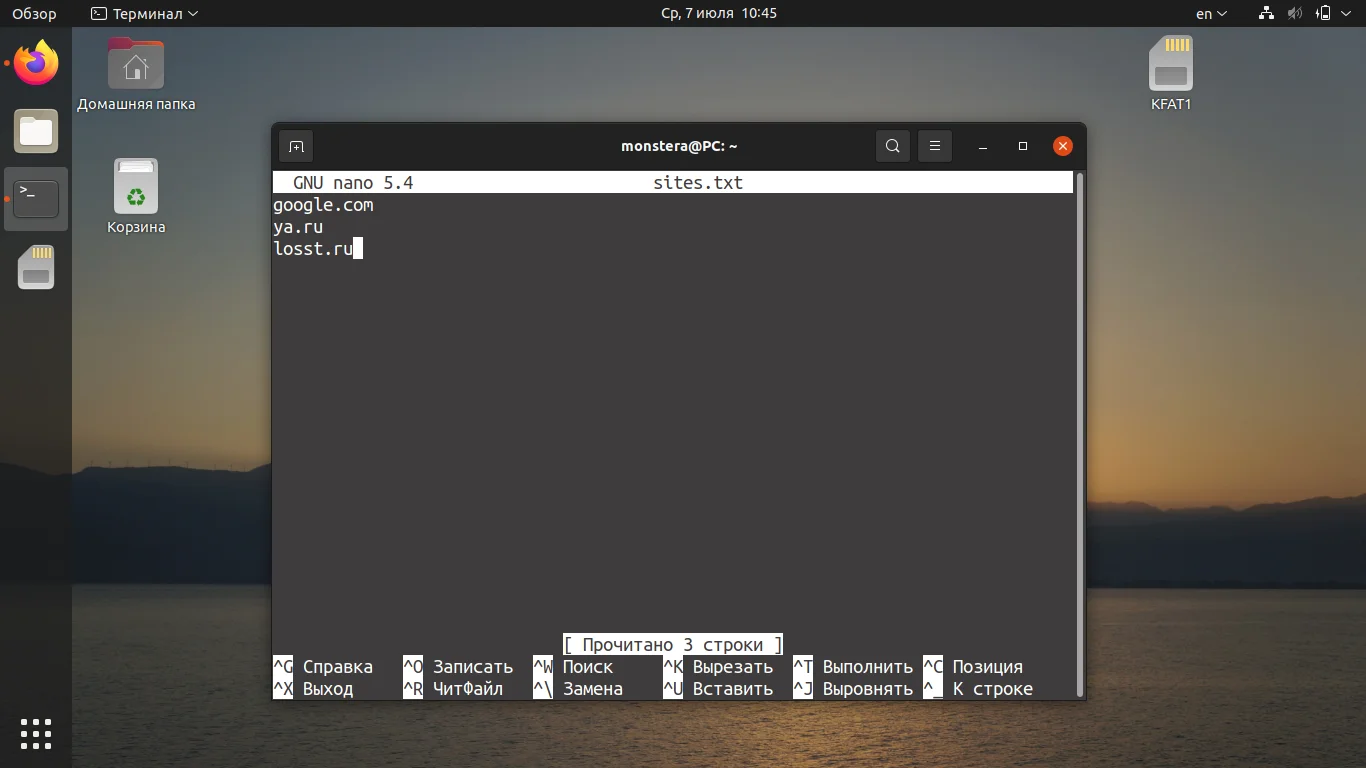Place cursor on the losst.ru line
The width and height of the screenshot is (1366, 768).
(313, 249)
